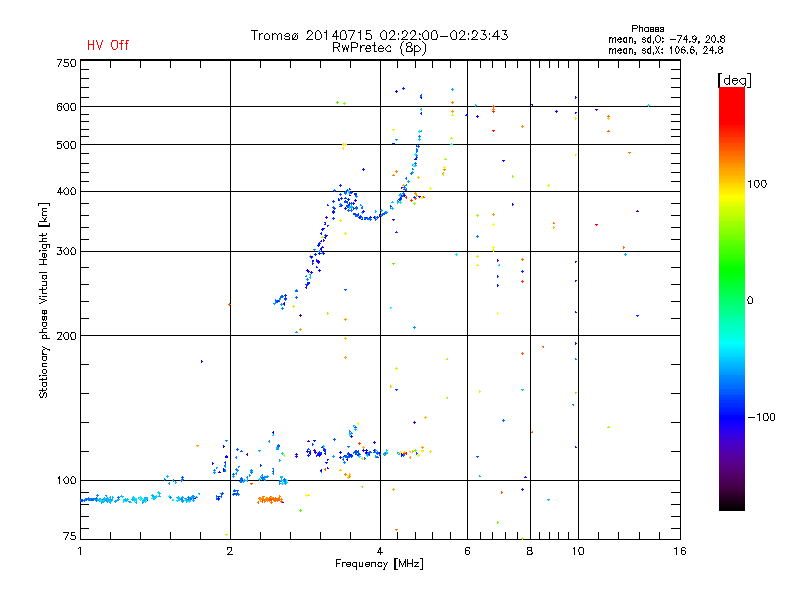Click the blue F-layer cusp near 400 km

click(x=348, y=200)
